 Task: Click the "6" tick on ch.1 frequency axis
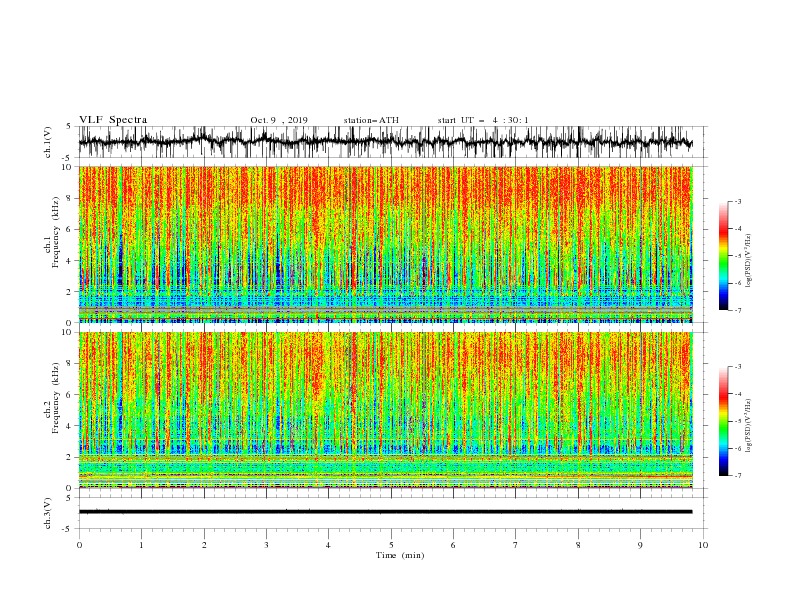70,229
